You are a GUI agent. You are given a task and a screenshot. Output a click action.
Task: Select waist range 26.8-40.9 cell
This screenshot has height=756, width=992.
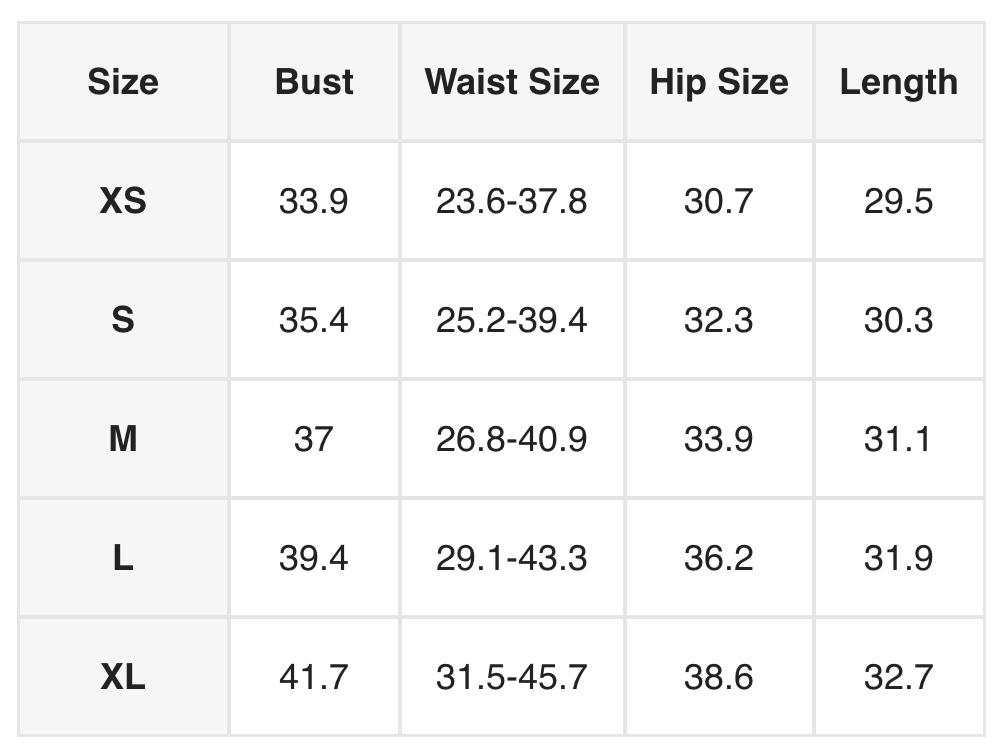pos(512,439)
